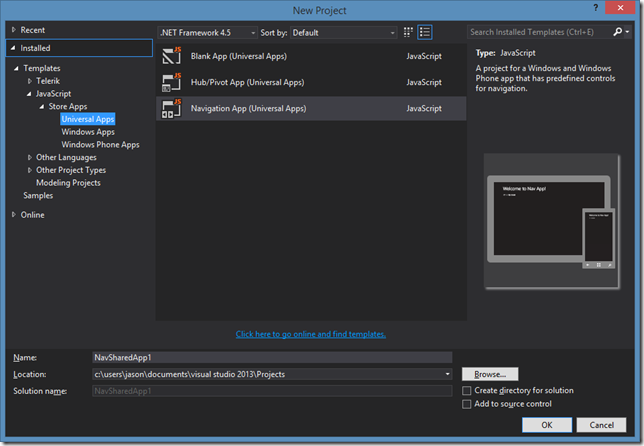Follow the go online find templates link
644x446 pixels.
(310, 334)
